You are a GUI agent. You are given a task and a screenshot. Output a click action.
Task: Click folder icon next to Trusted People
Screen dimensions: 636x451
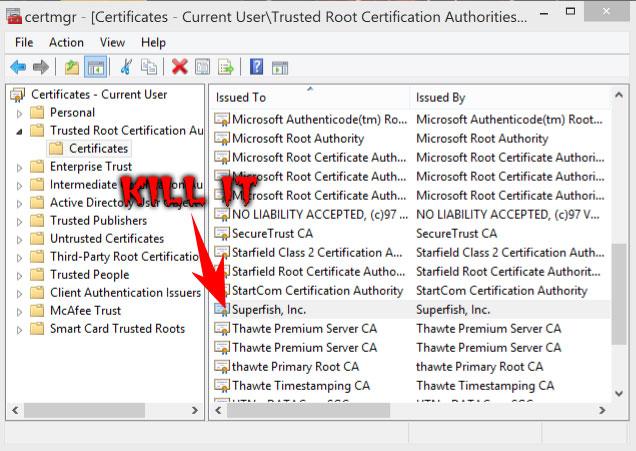[37, 275]
